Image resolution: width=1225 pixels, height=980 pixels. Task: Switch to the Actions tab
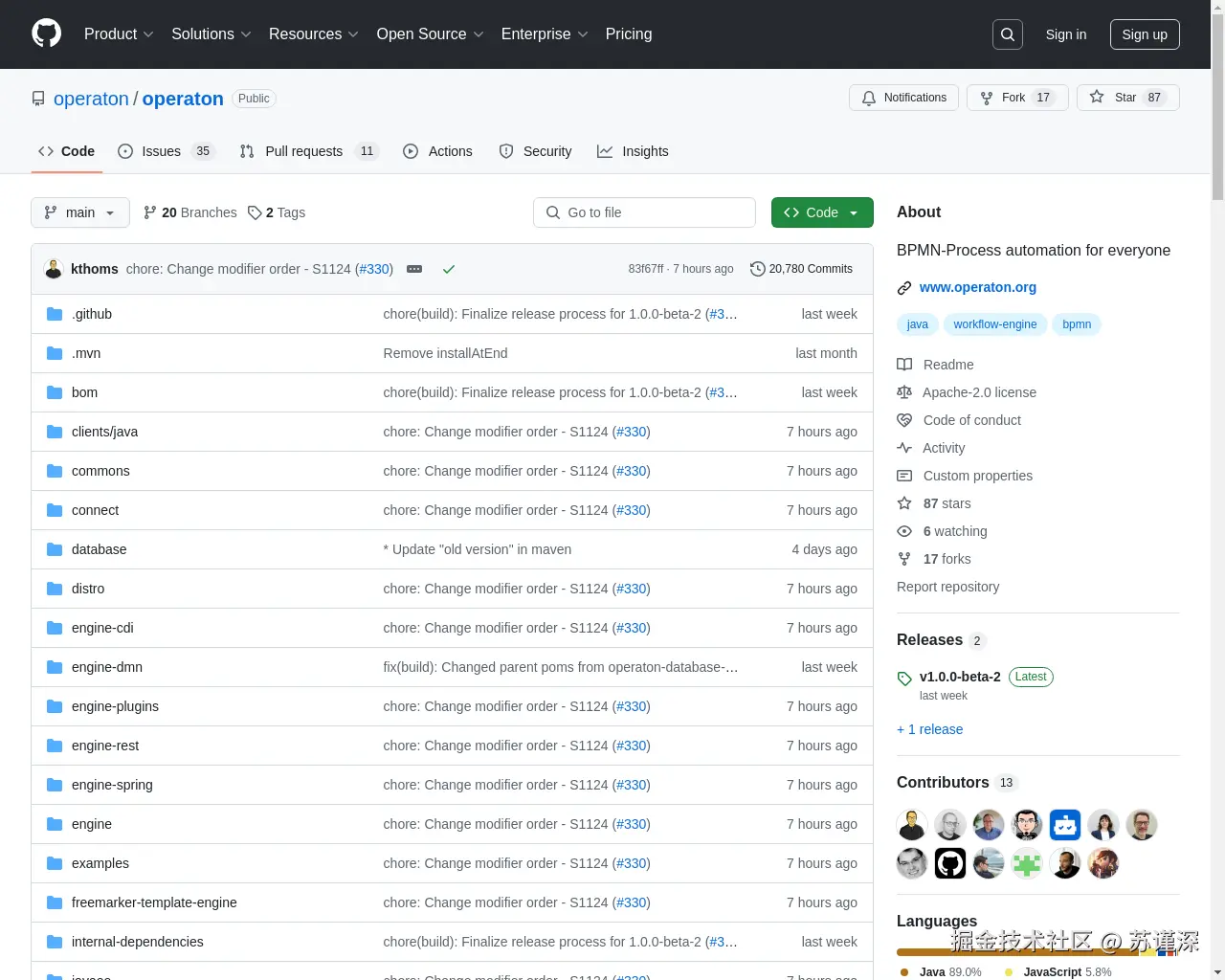pos(438,151)
